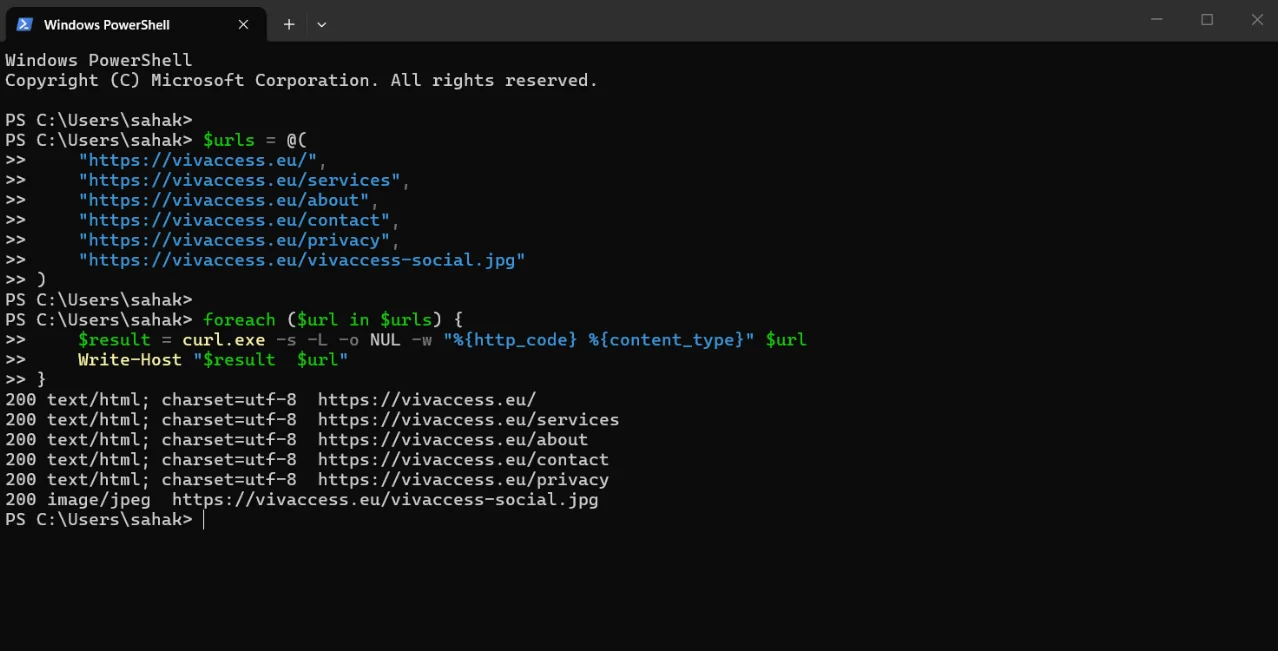This screenshot has height=651, width=1278.
Task: Minimize the terminal window
Action: coord(1157,20)
